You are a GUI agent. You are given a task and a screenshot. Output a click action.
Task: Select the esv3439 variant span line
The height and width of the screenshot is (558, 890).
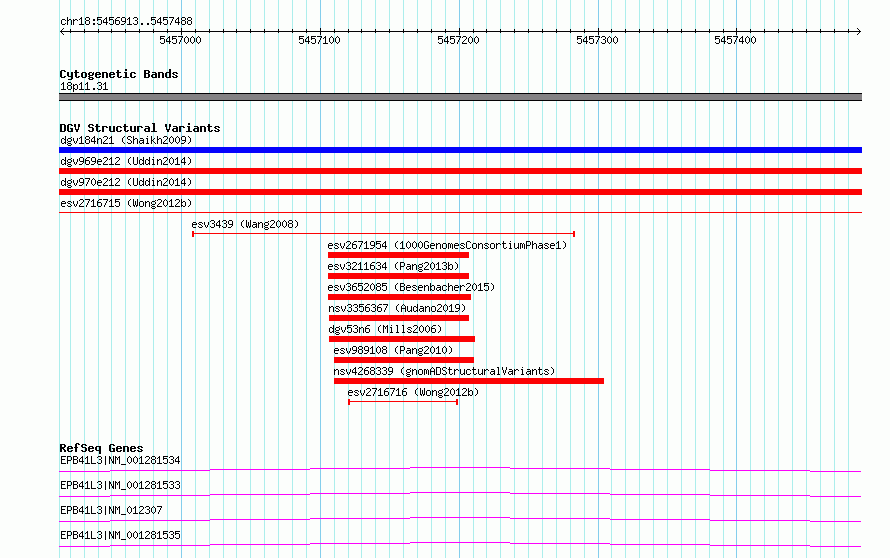[x=384, y=234]
